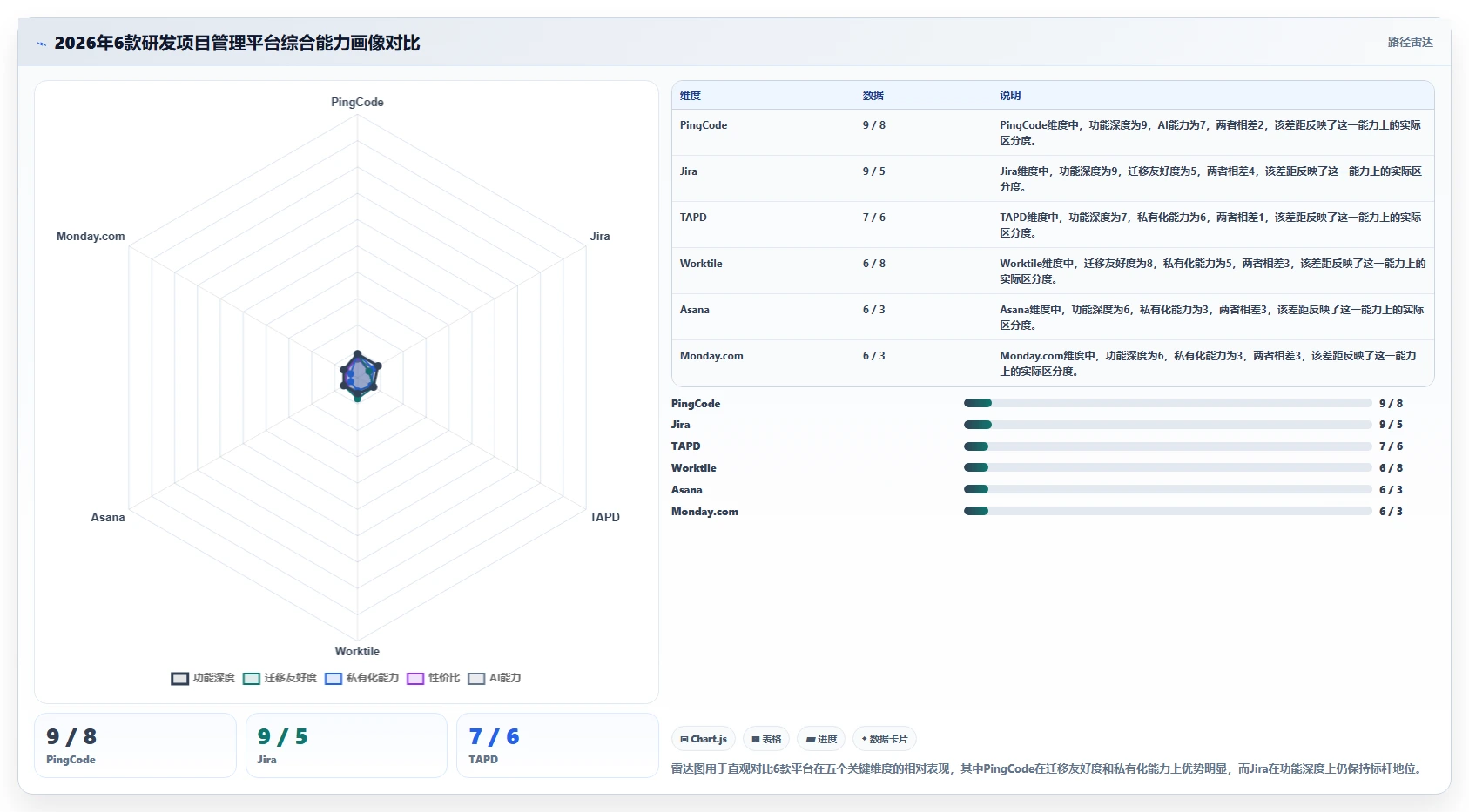Click the 9 / 8 value after PingCode's progress bar
Image resolution: width=1469 pixels, height=812 pixels.
tap(1391, 404)
